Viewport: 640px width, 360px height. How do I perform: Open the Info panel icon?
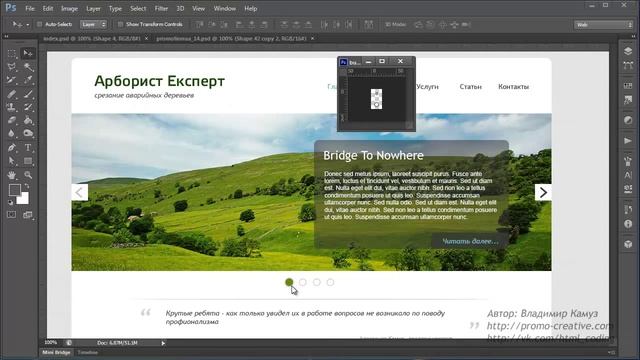(628, 224)
